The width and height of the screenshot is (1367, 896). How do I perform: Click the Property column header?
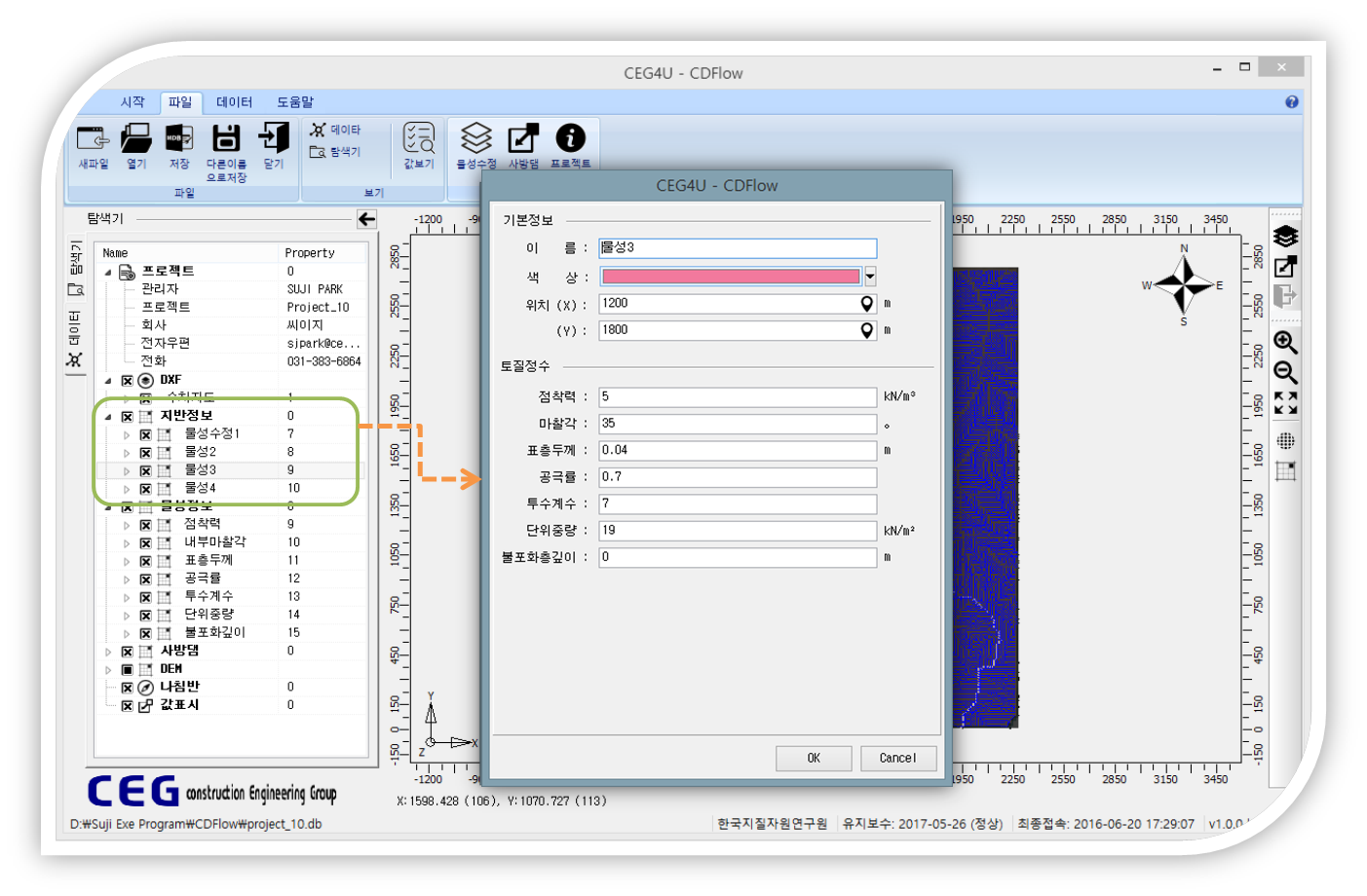pyautogui.click(x=310, y=252)
